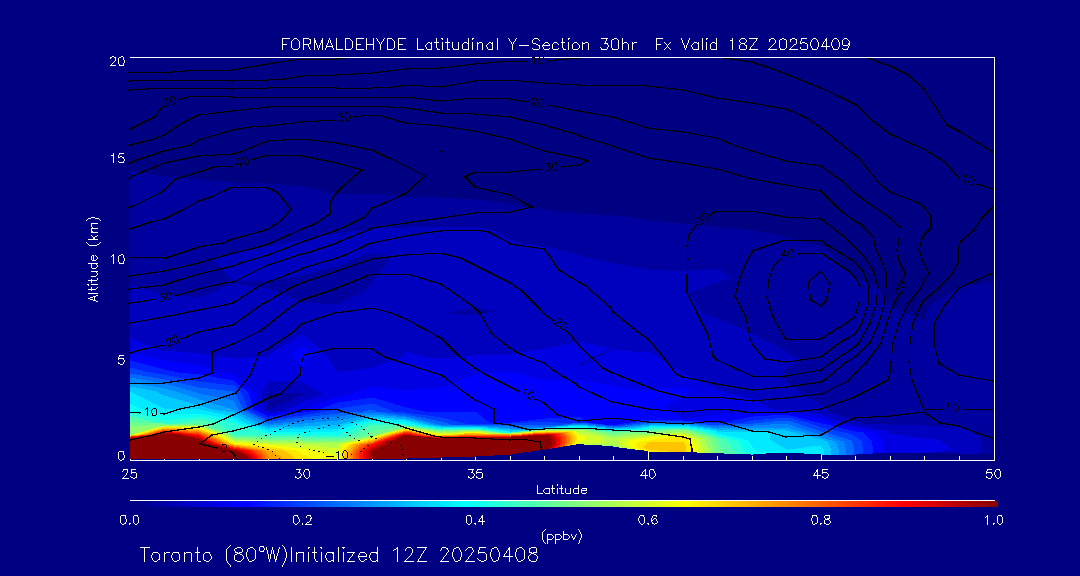Click the 0.4 label under the color bar
This screenshot has height=576, width=1080.
click(475, 520)
